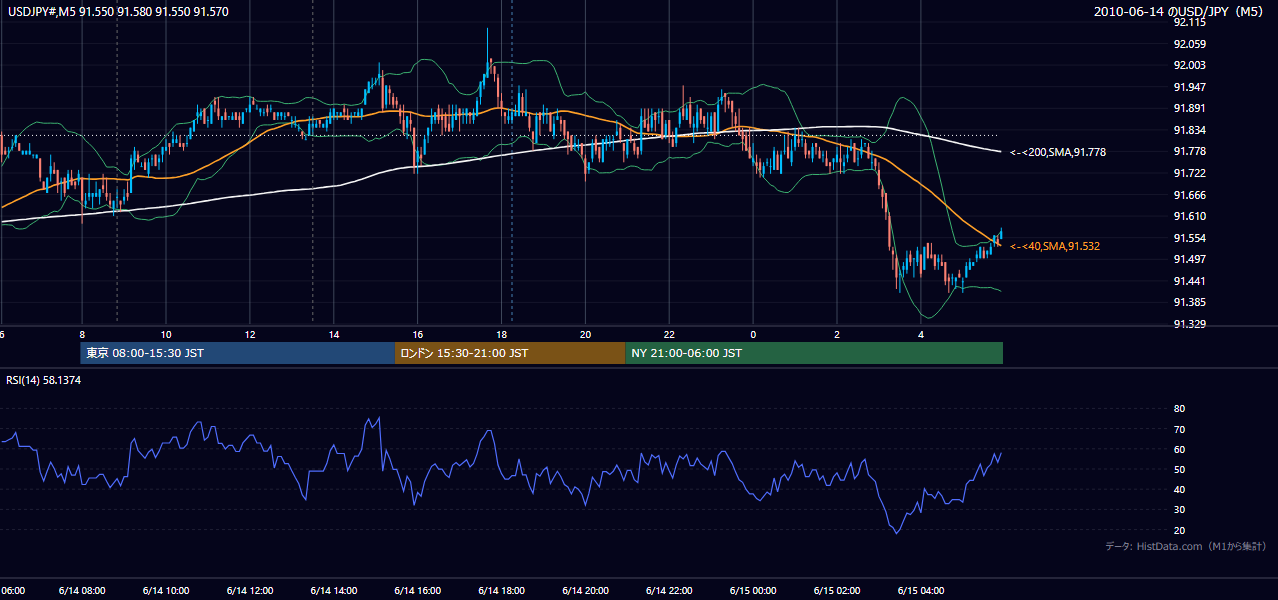The image size is (1278, 600).
Task: Select the NY 21:00-06:00 JST session bar
Action: tap(814, 353)
